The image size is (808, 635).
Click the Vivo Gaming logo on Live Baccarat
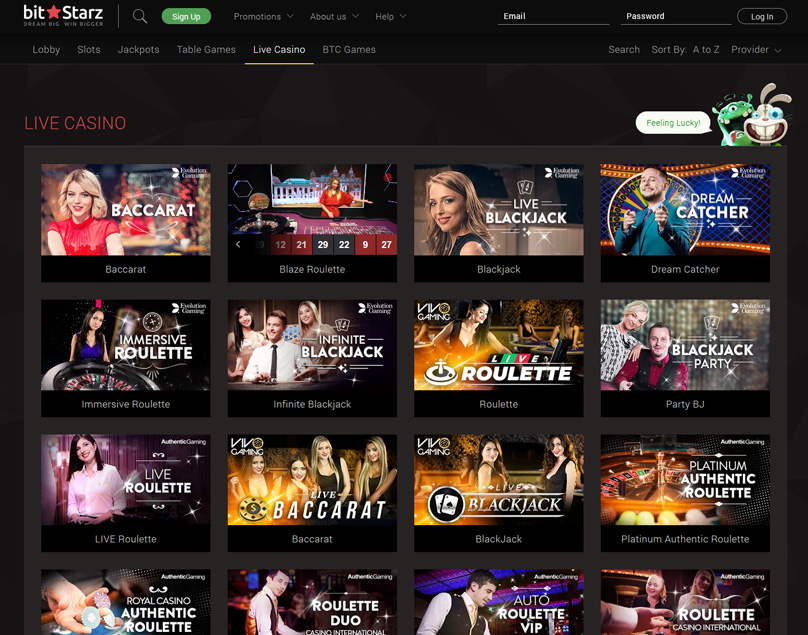point(247,446)
